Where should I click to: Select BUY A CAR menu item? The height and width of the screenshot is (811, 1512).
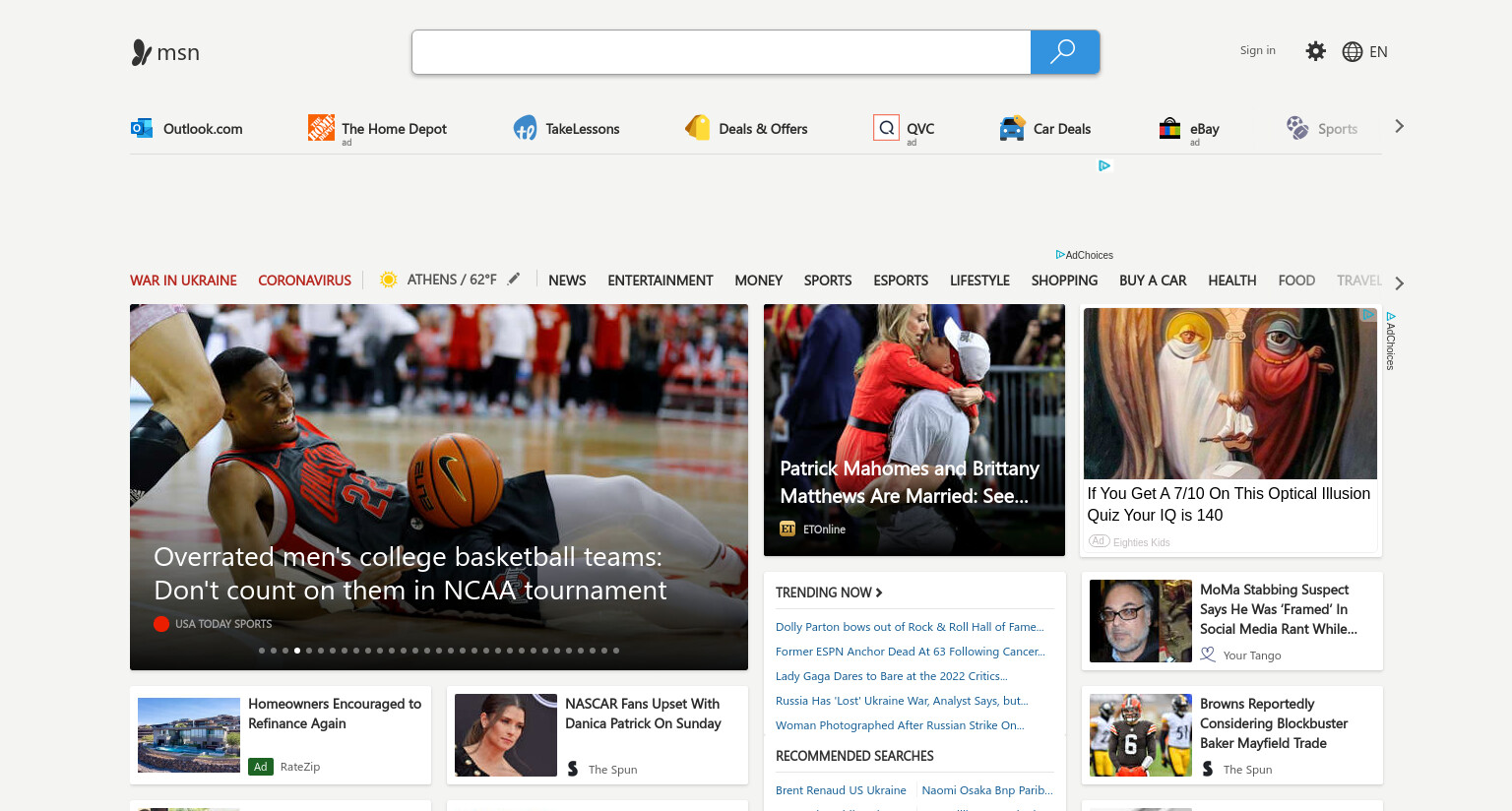click(x=1153, y=281)
